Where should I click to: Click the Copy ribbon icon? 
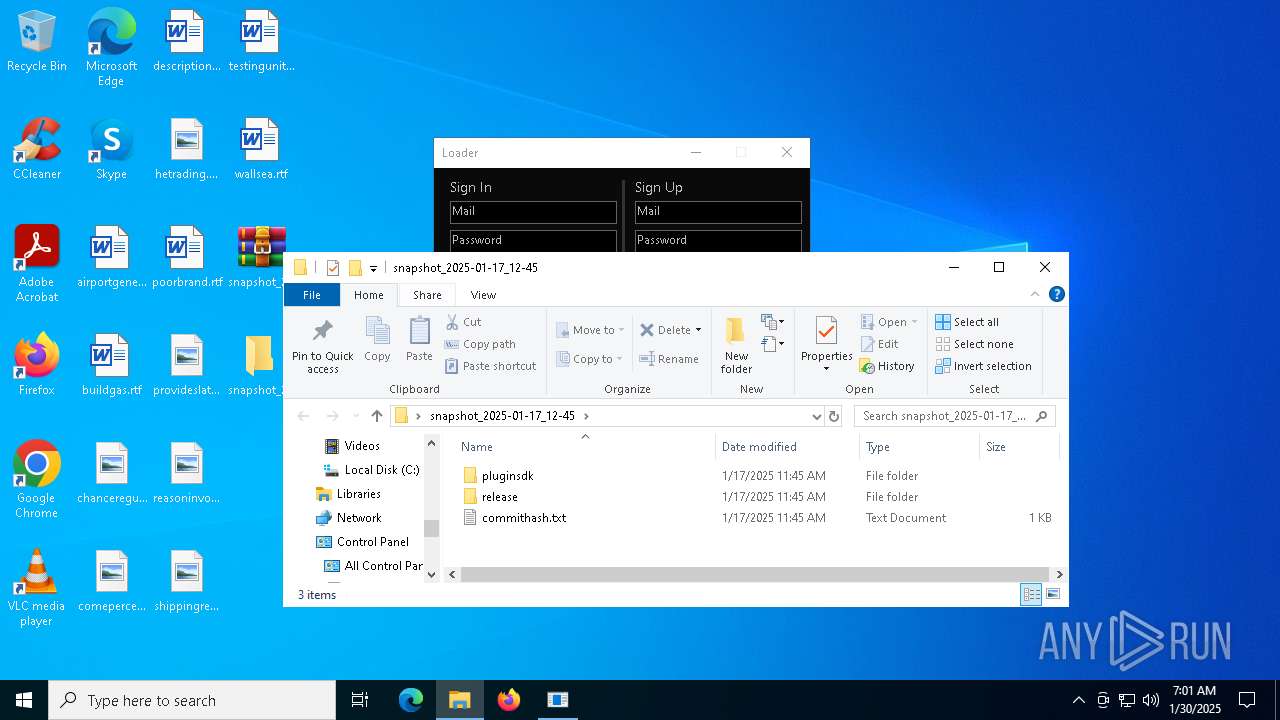click(x=377, y=331)
